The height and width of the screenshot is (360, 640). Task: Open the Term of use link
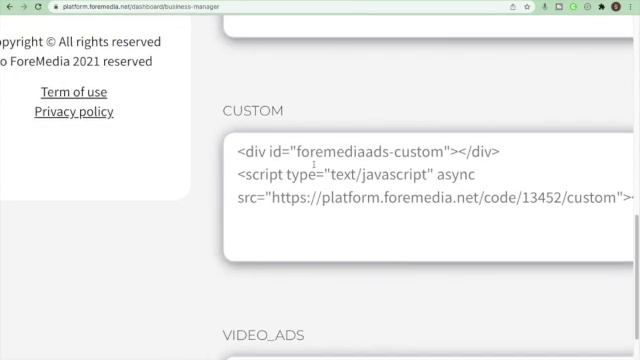74,92
